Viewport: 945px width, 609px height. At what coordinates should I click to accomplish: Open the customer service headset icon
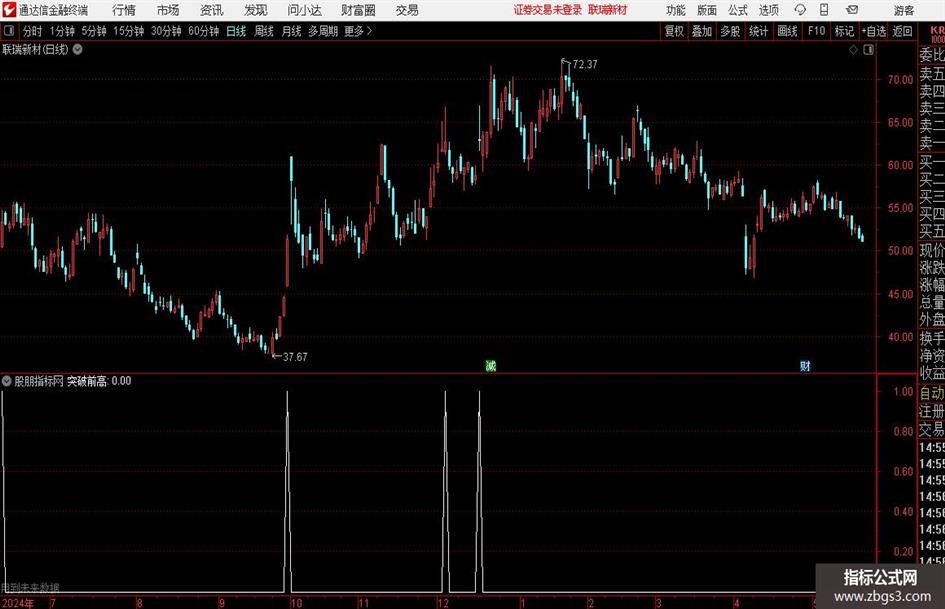tap(800, 10)
